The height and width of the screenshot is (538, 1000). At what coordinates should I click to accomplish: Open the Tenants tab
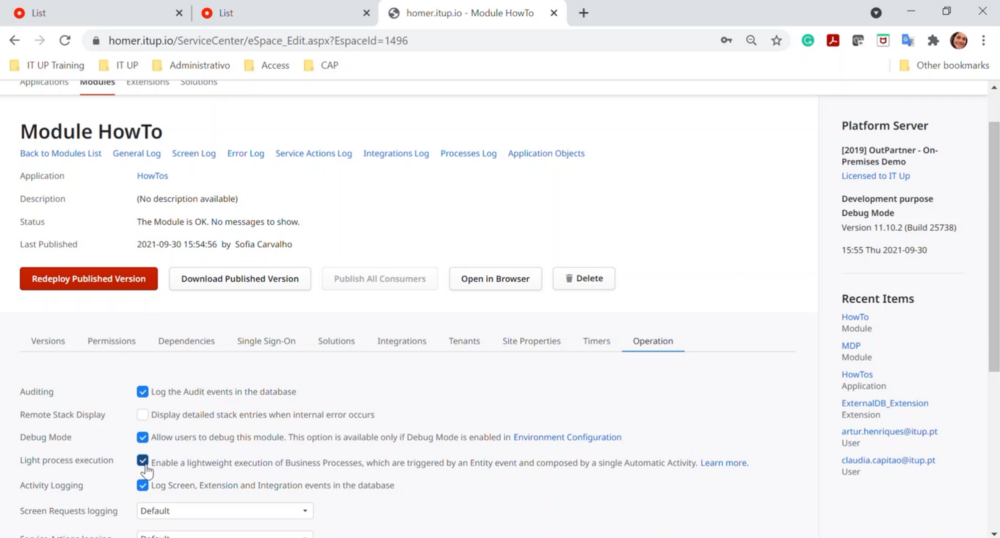464,341
